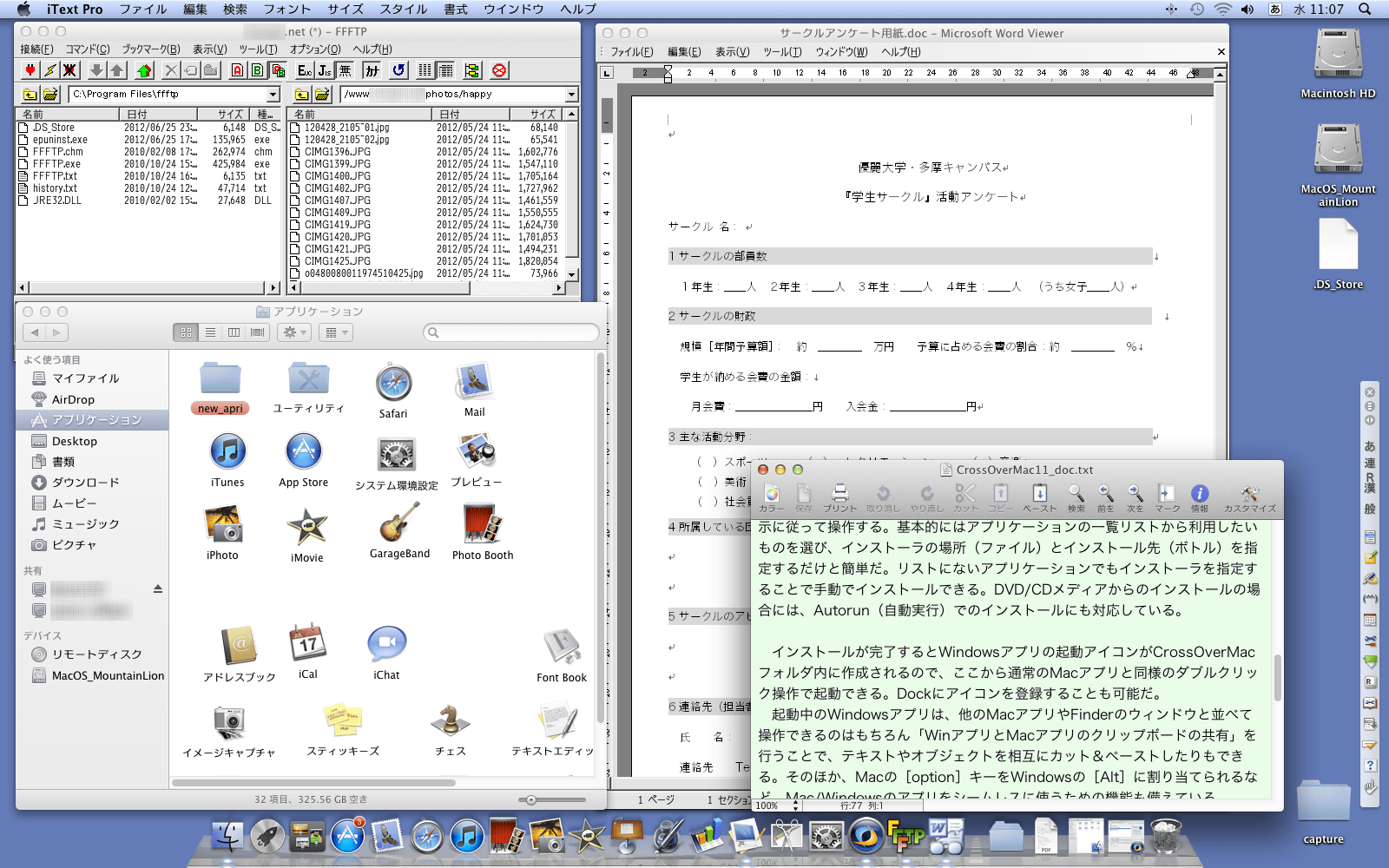
Task: Expand the local path dropdown C:\Program Files\ffftp
Action: click(273, 94)
